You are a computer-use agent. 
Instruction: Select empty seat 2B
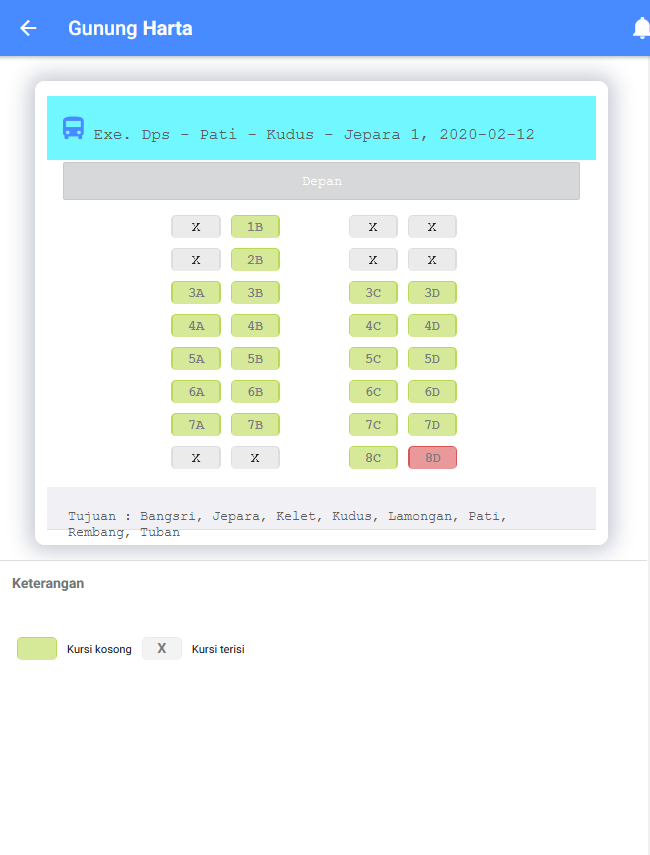coord(255,260)
